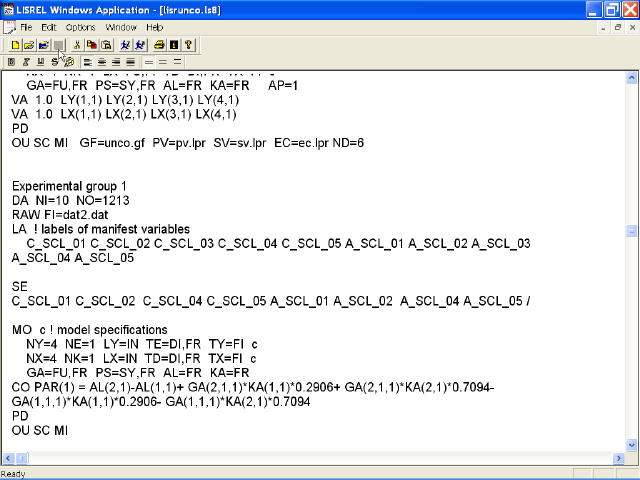
Task: Open the File menu
Action: pyautogui.click(x=26, y=27)
